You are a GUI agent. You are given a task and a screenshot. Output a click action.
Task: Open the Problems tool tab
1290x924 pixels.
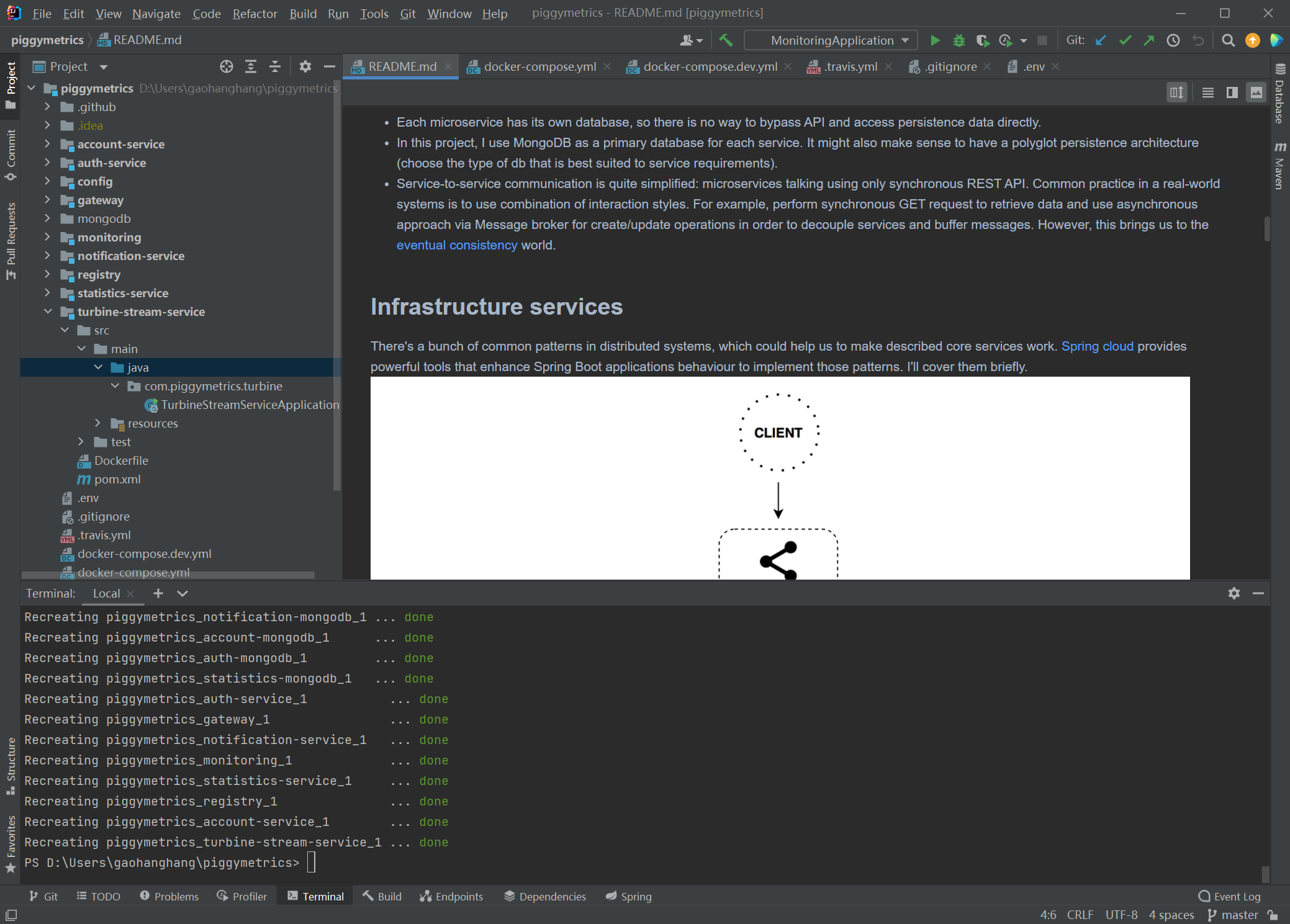[169, 896]
